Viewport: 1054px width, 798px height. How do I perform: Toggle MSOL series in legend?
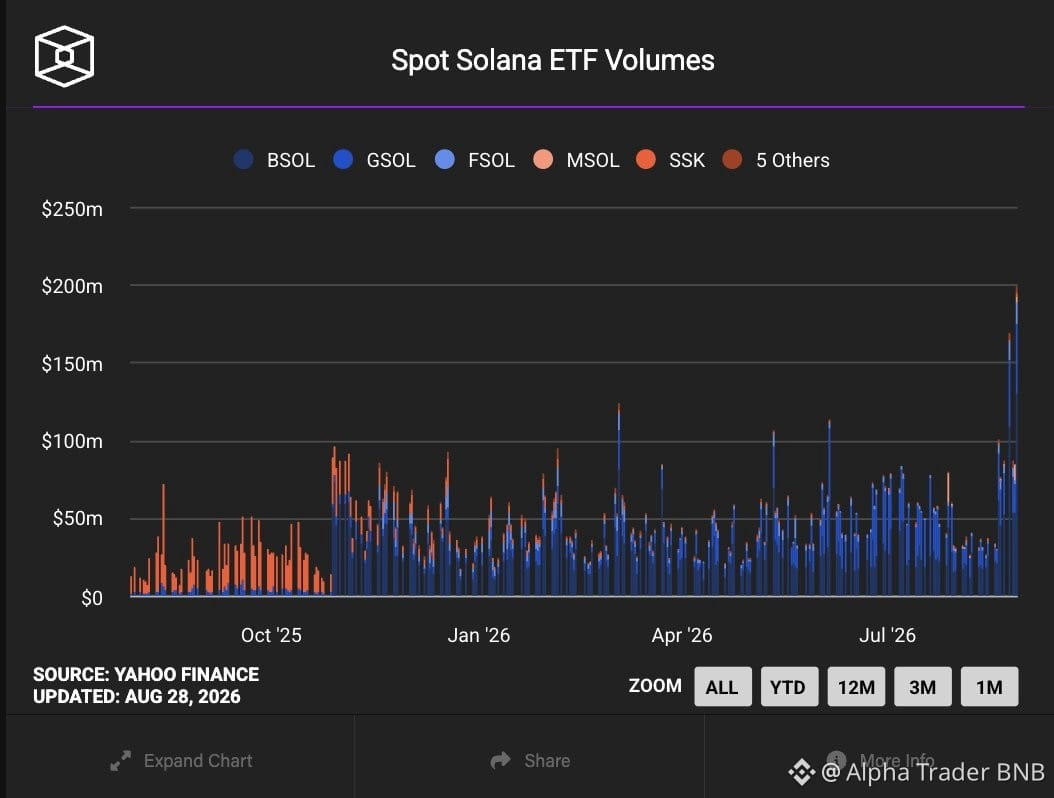point(576,160)
